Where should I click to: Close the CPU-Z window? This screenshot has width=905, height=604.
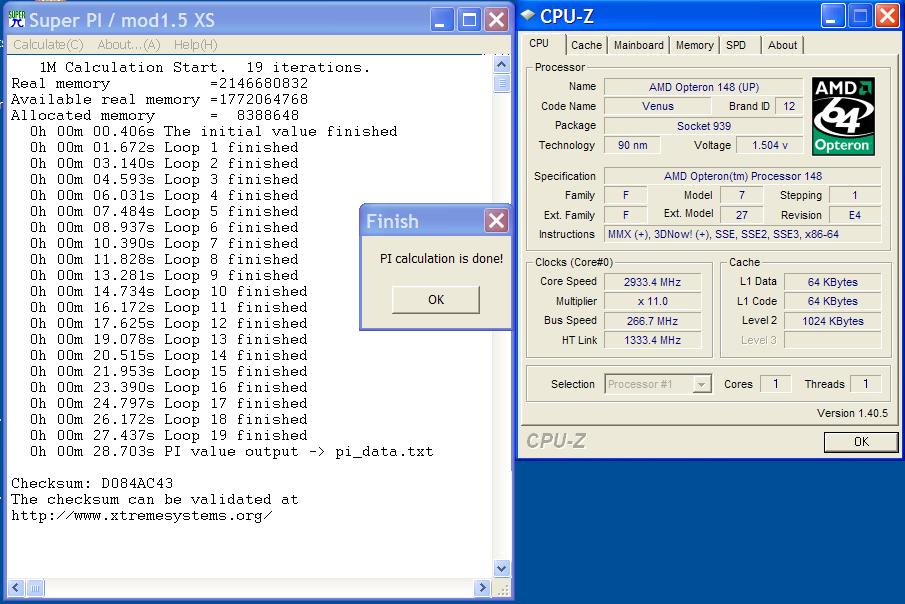pos(887,16)
